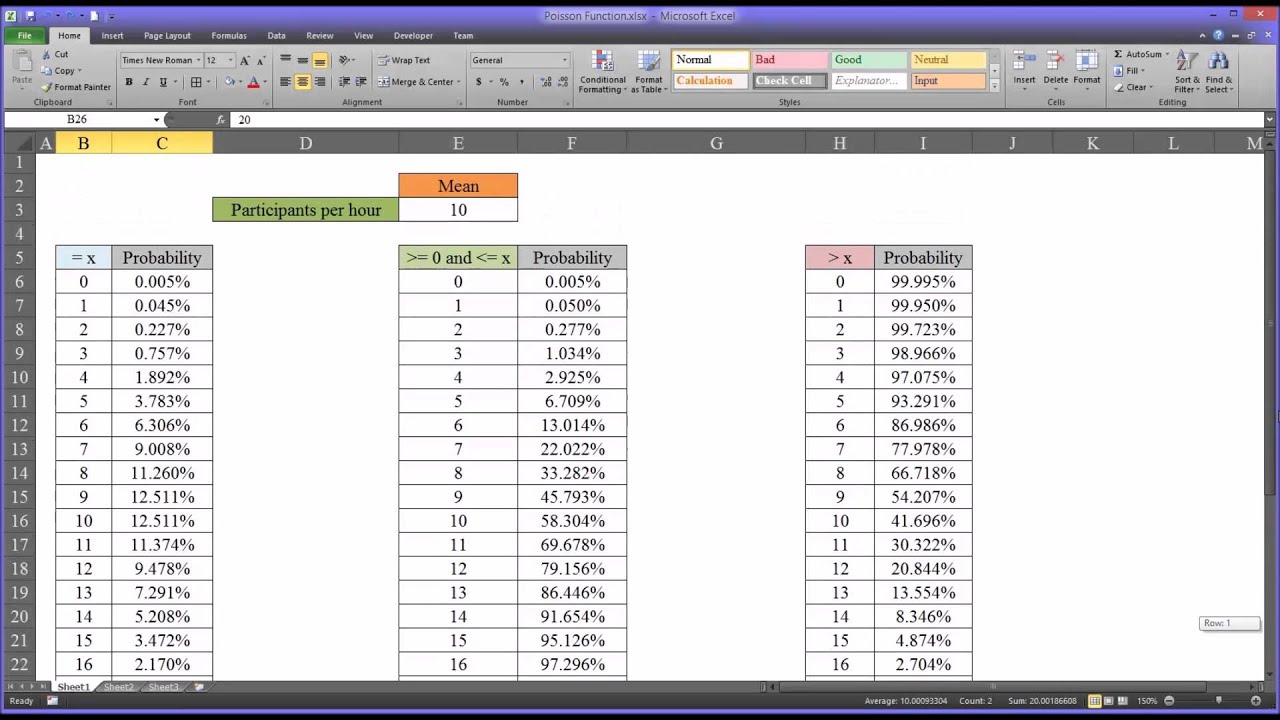Open the File tab
The width and height of the screenshot is (1280, 720).
click(24, 35)
